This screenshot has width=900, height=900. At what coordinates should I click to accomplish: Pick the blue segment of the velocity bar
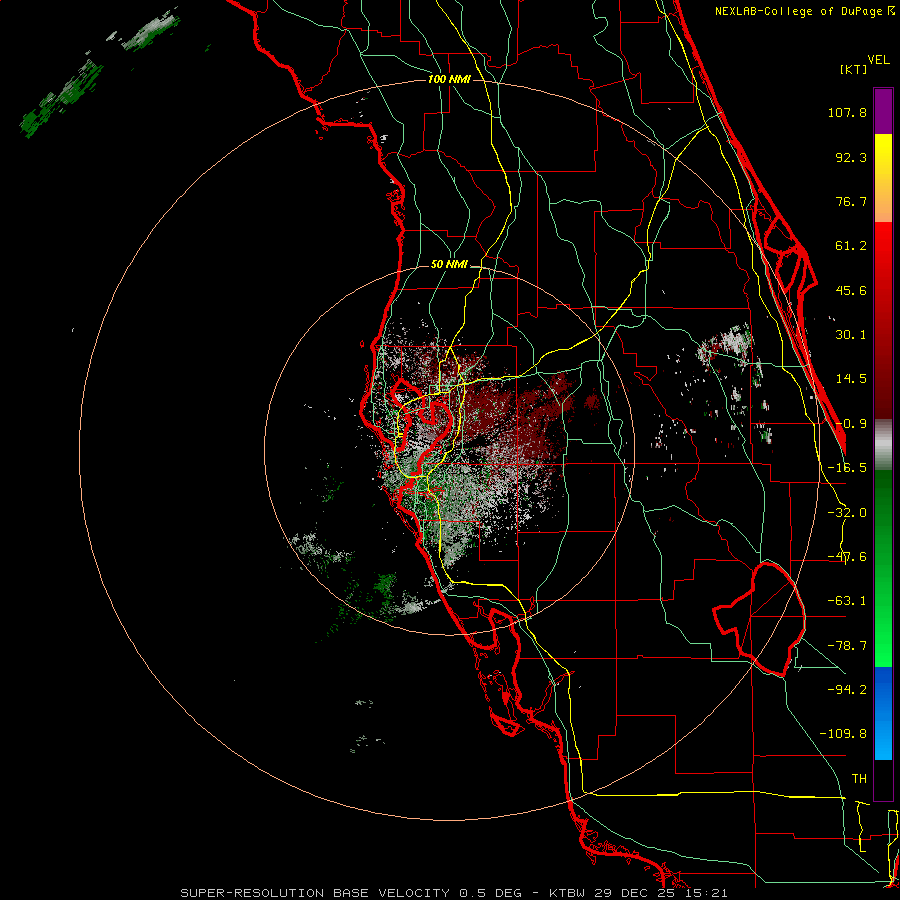(x=883, y=713)
